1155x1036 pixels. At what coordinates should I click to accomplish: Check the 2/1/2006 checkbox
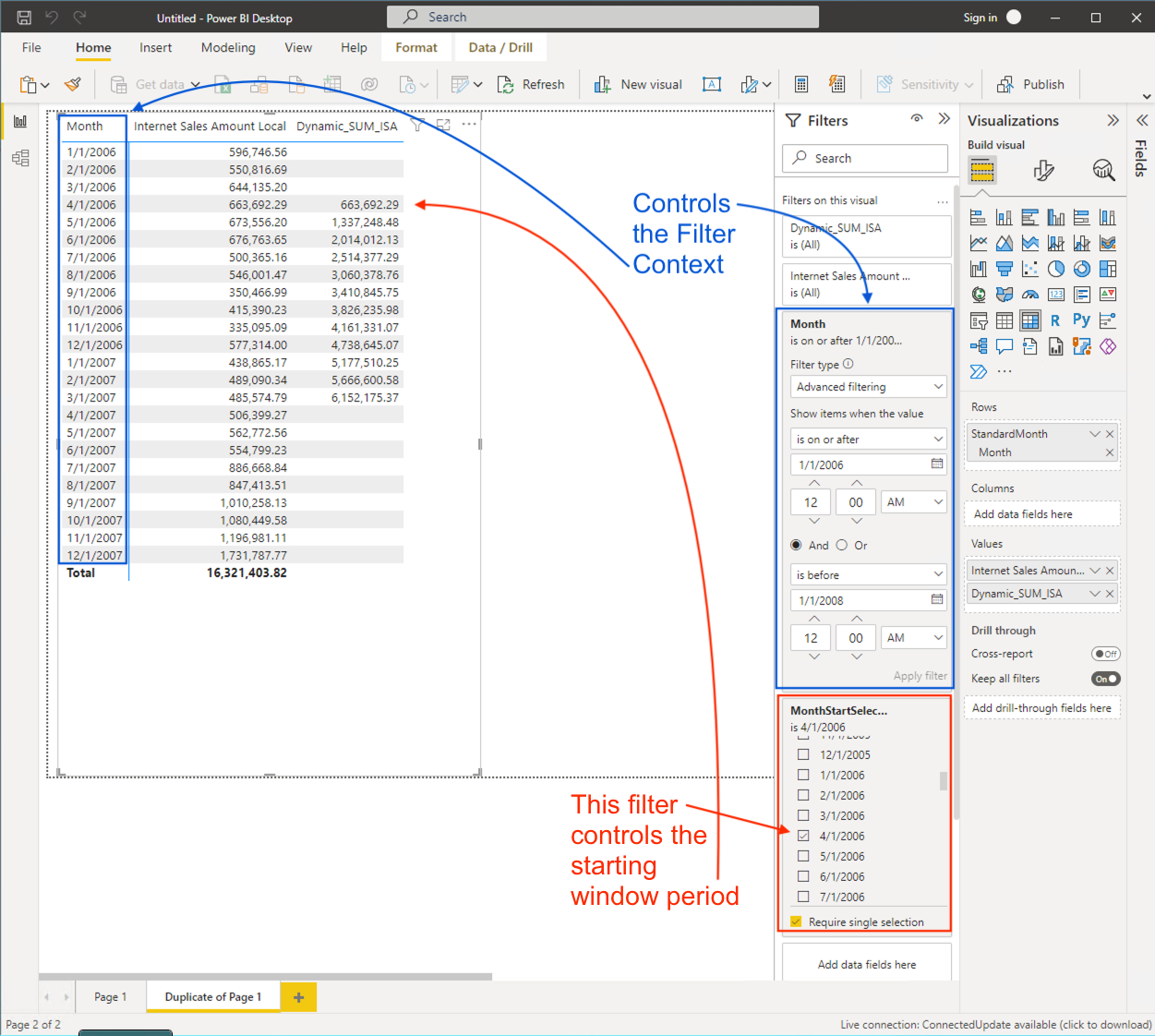click(803, 795)
